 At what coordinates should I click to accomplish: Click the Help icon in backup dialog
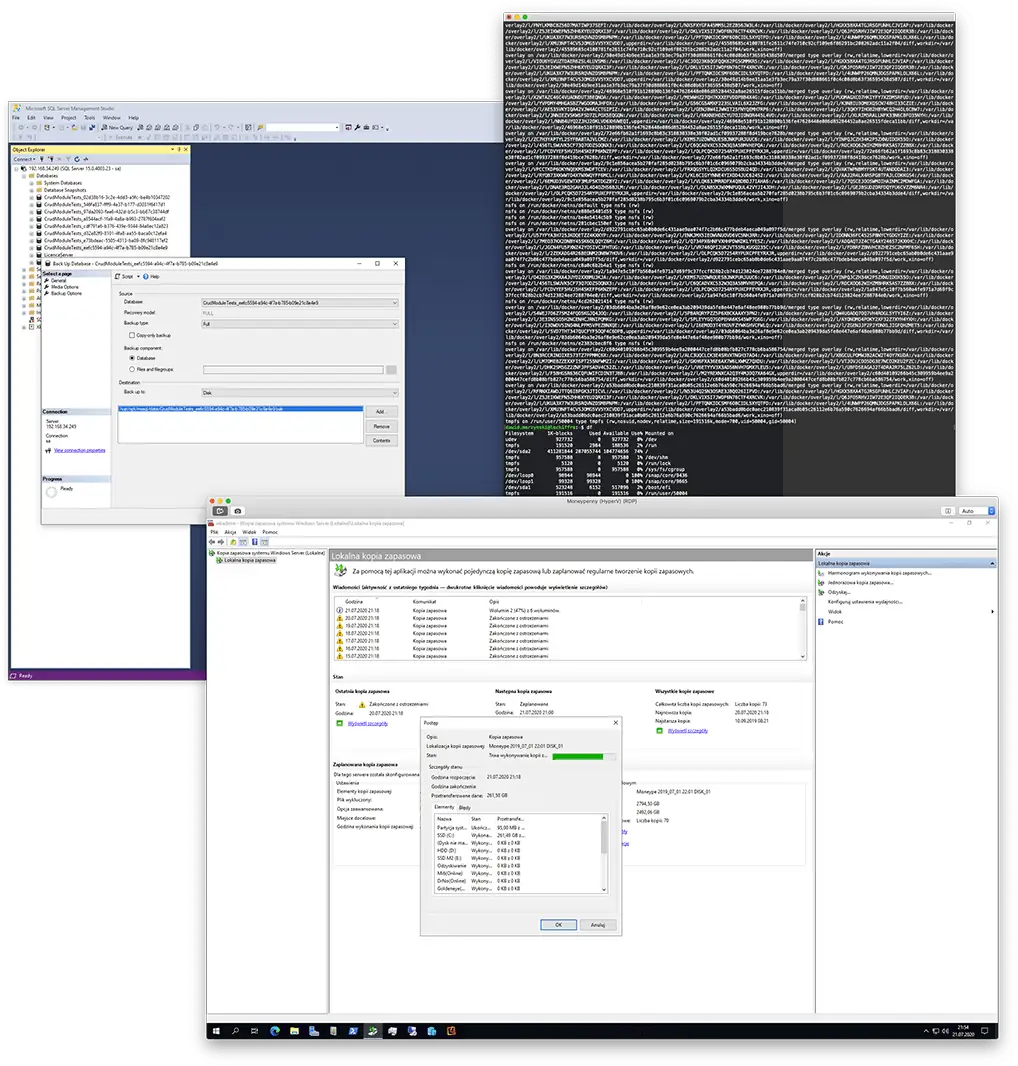(x=146, y=277)
